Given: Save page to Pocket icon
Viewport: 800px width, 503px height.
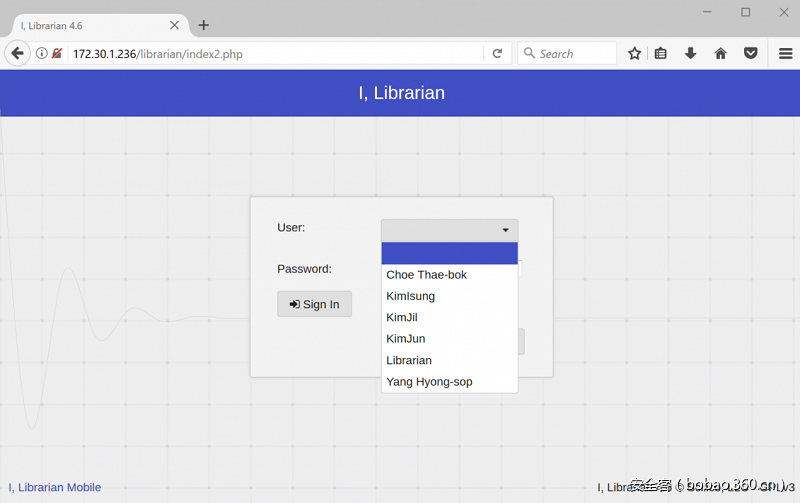Looking at the screenshot, I should click(751, 53).
